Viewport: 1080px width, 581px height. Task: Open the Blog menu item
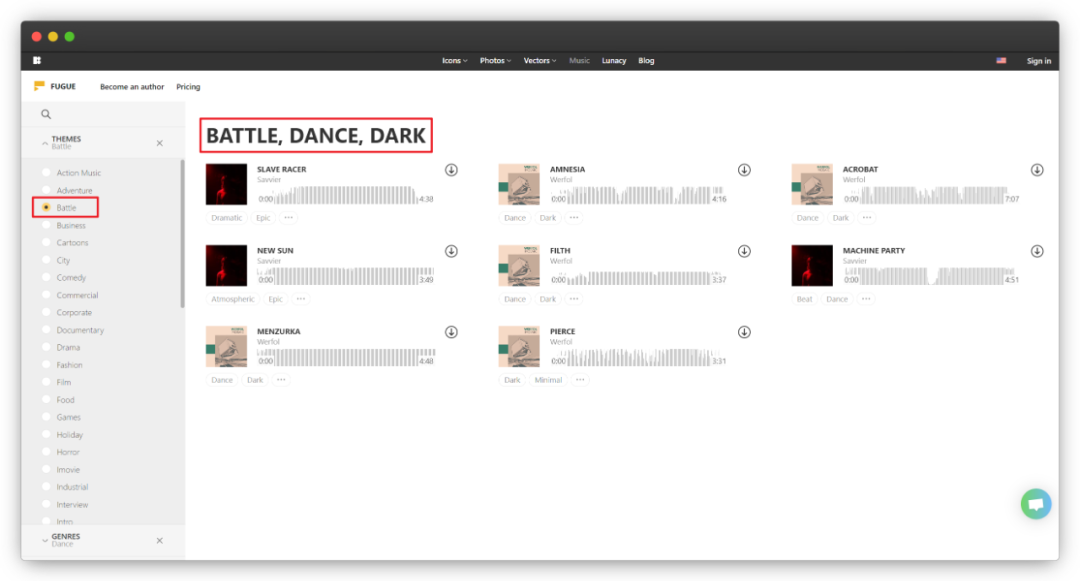646,61
